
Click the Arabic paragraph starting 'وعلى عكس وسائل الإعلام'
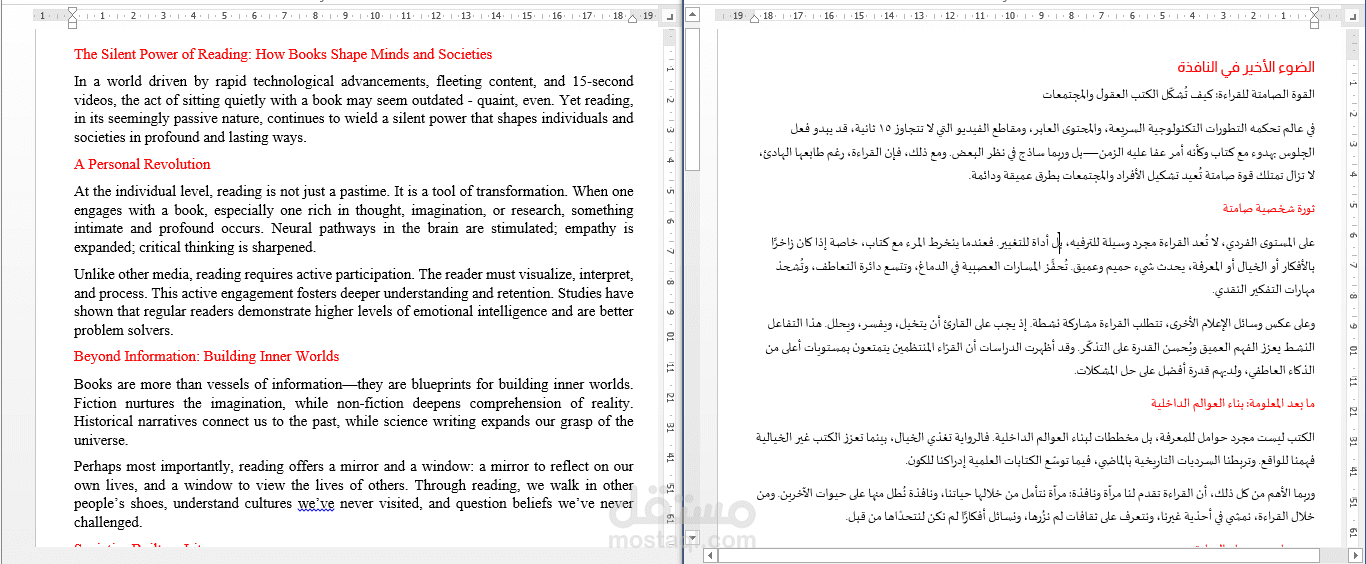click(x=1039, y=347)
